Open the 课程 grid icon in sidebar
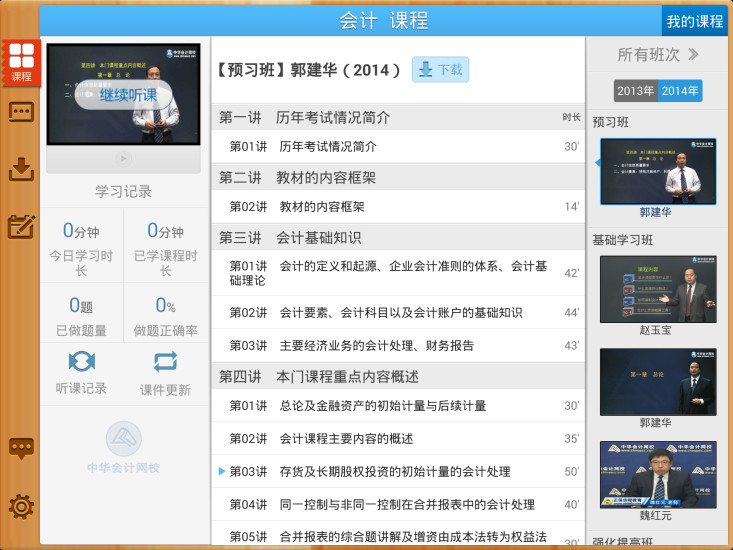The image size is (733, 550). 21,63
